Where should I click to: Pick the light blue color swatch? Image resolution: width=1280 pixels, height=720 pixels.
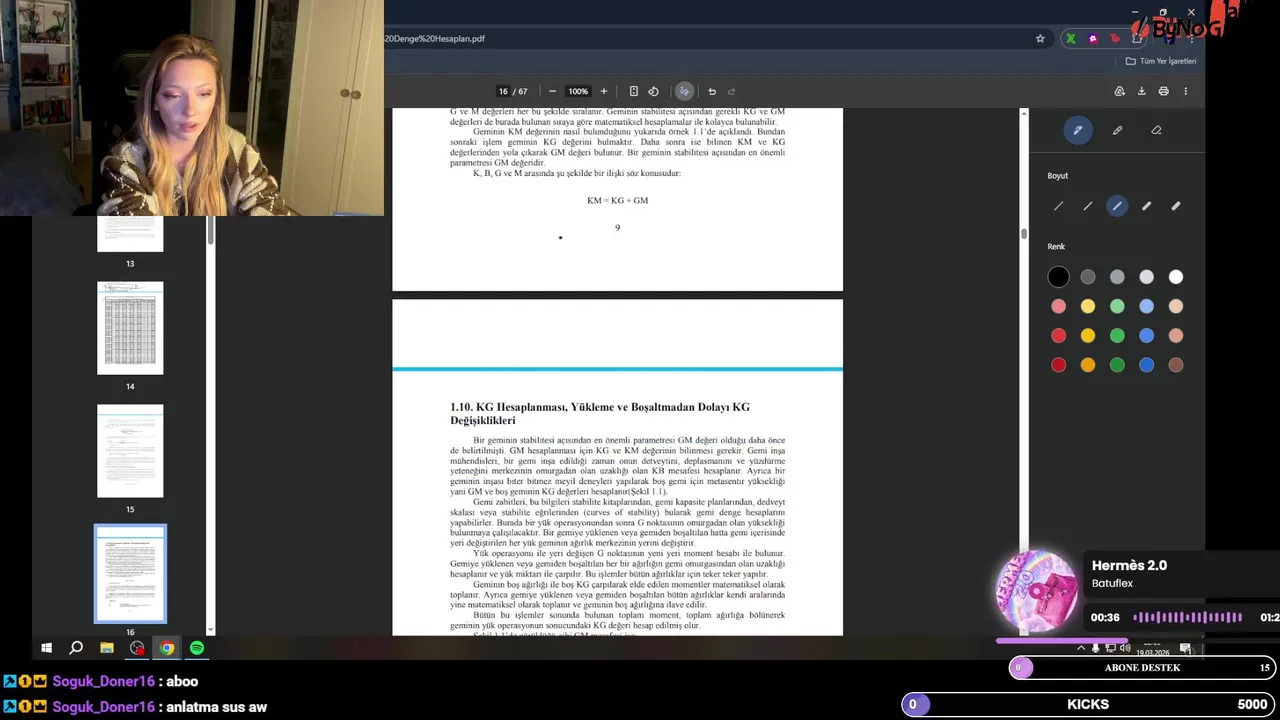(1147, 306)
